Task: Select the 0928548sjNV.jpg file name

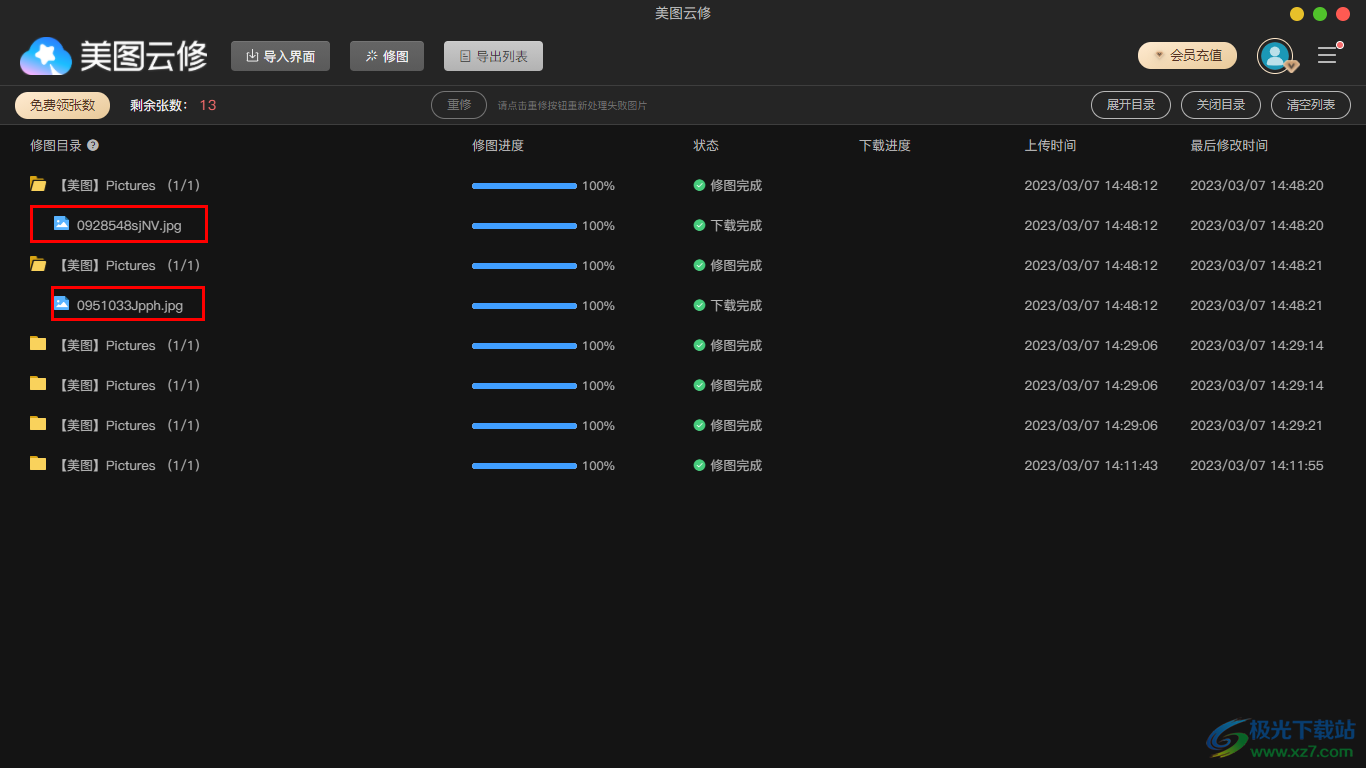Action: pyautogui.click(x=129, y=226)
